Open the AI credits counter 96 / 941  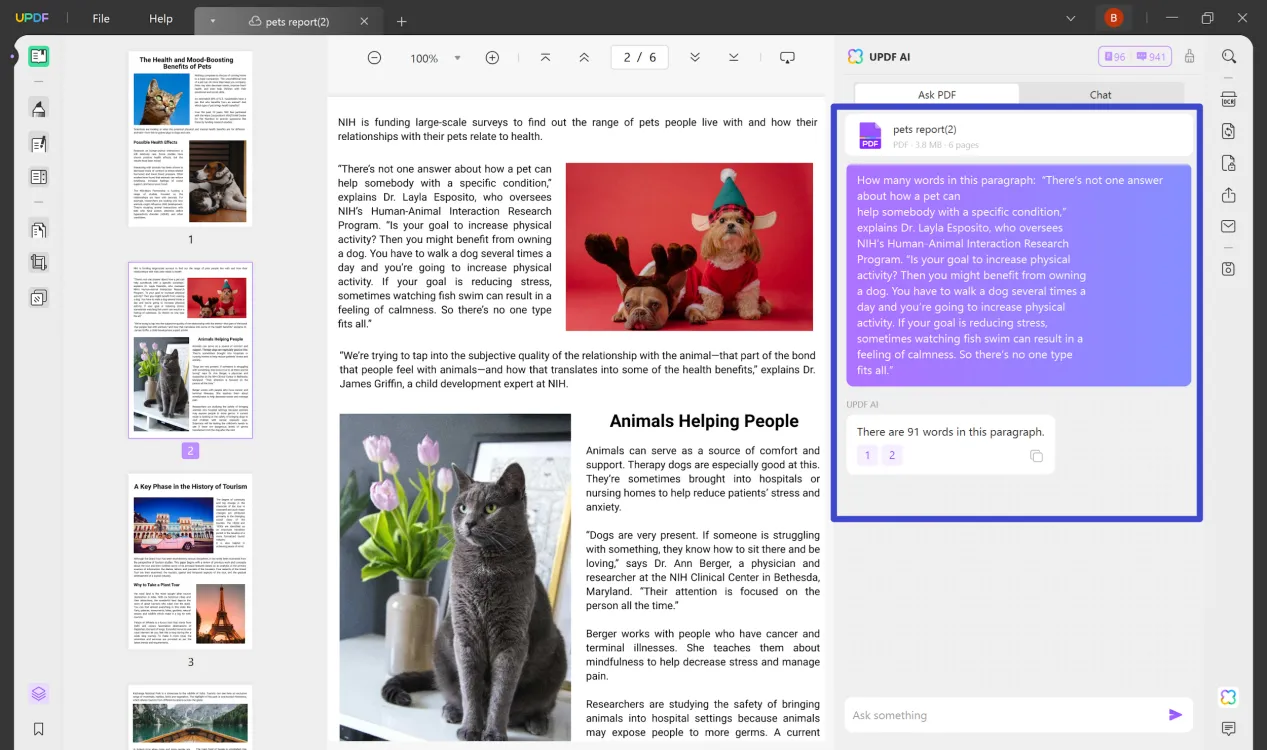click(1133, 57)
